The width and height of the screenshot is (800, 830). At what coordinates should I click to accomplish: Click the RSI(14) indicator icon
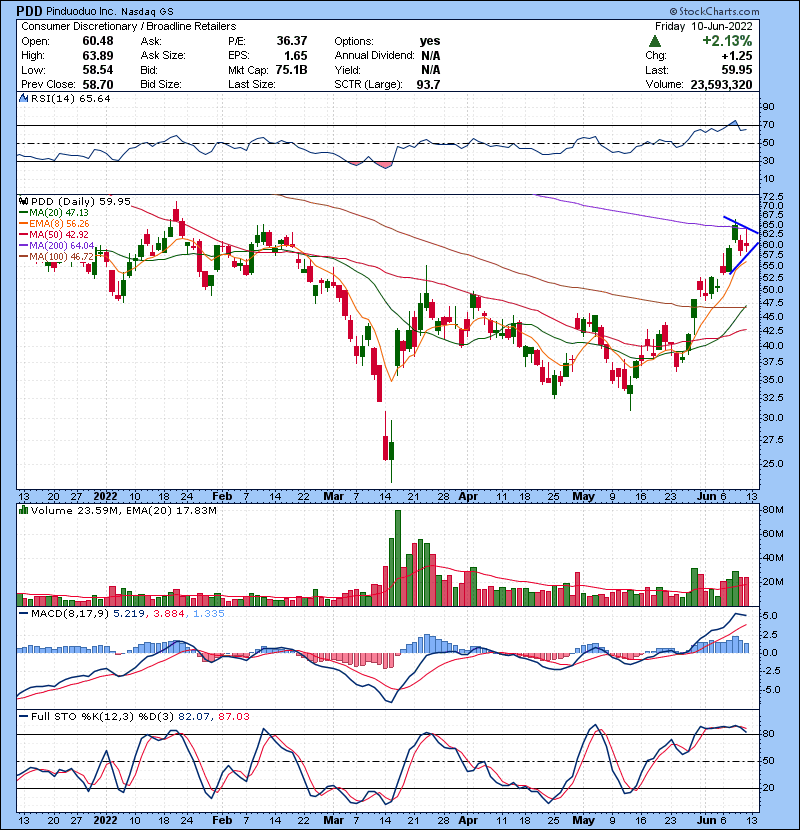(23, 98)
